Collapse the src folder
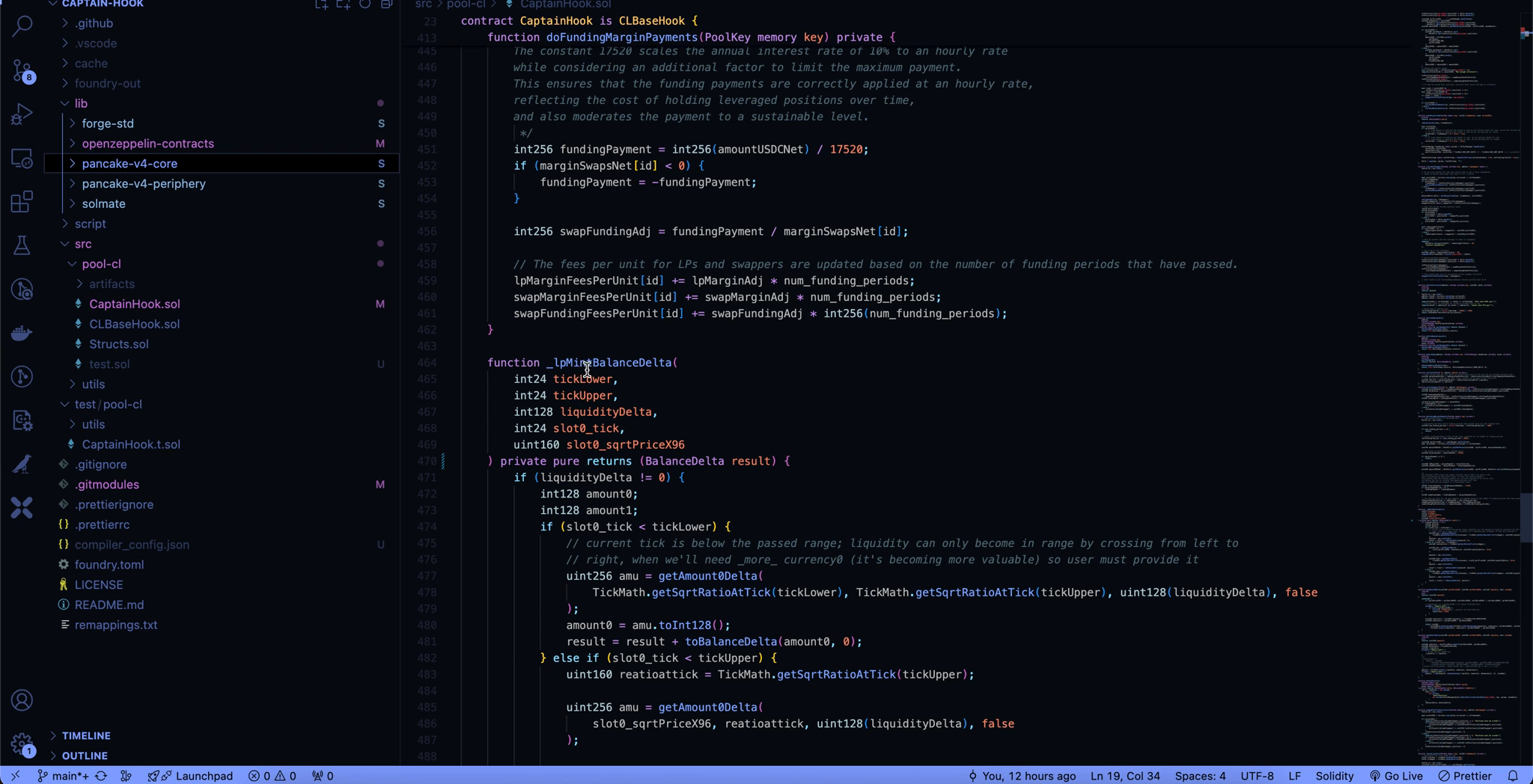The image size is (1533, 784). 222,244
